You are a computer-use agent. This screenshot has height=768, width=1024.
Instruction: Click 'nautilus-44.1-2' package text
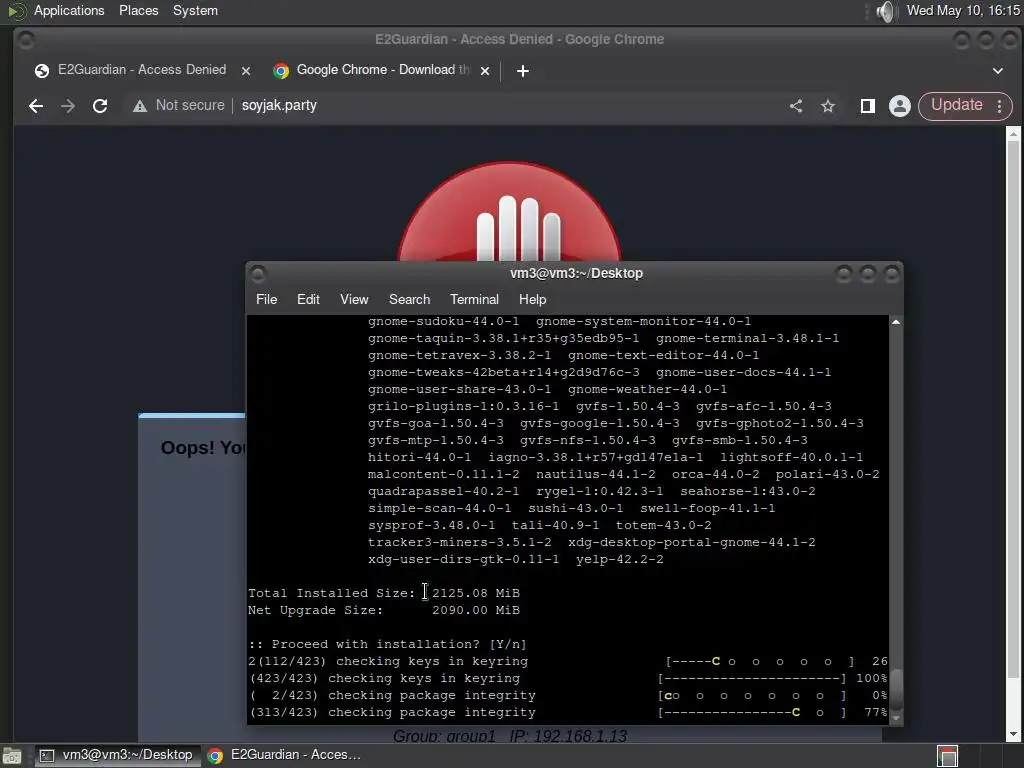coord(596,474)
